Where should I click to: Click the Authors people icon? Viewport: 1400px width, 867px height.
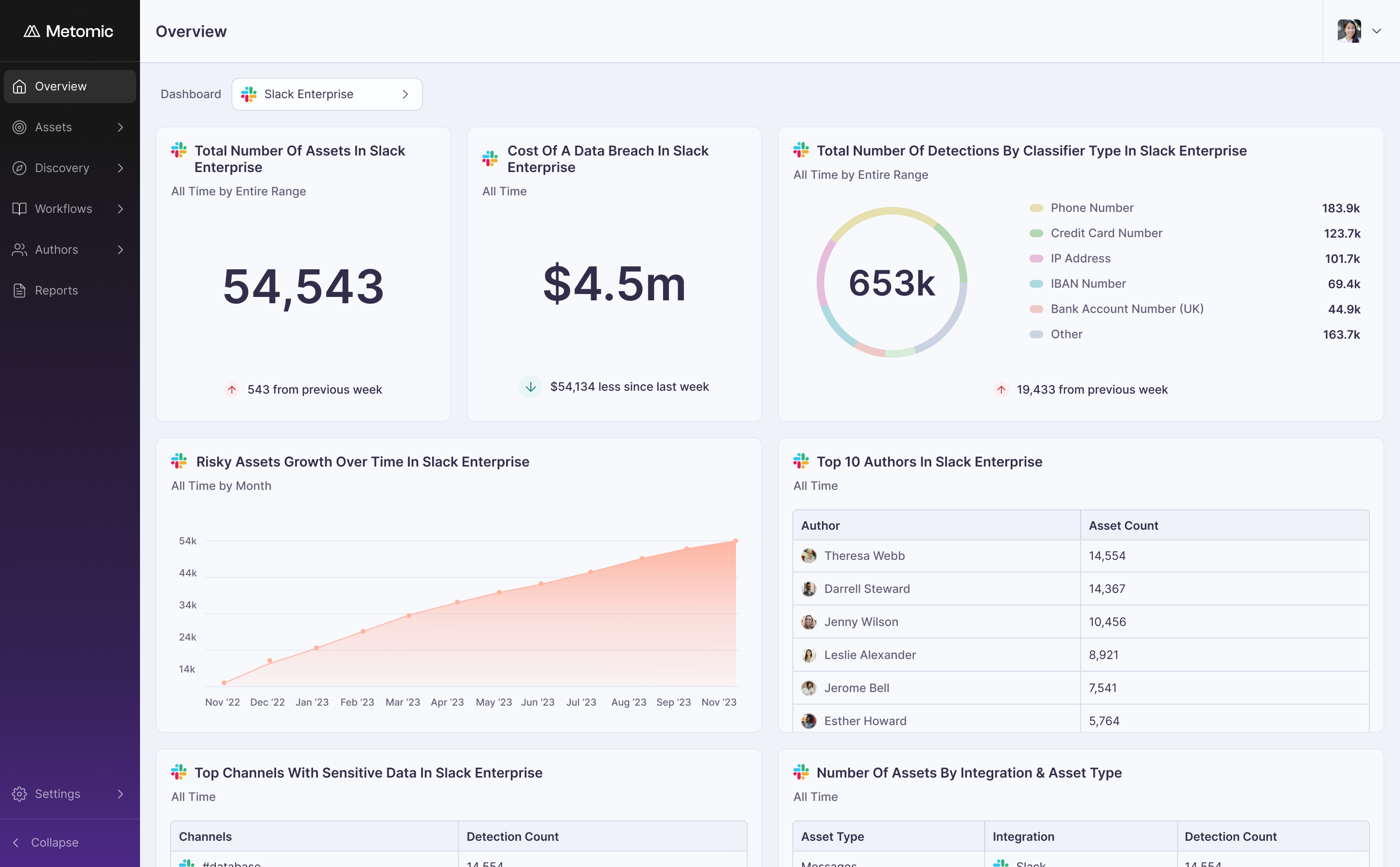[x=19, y=249]
